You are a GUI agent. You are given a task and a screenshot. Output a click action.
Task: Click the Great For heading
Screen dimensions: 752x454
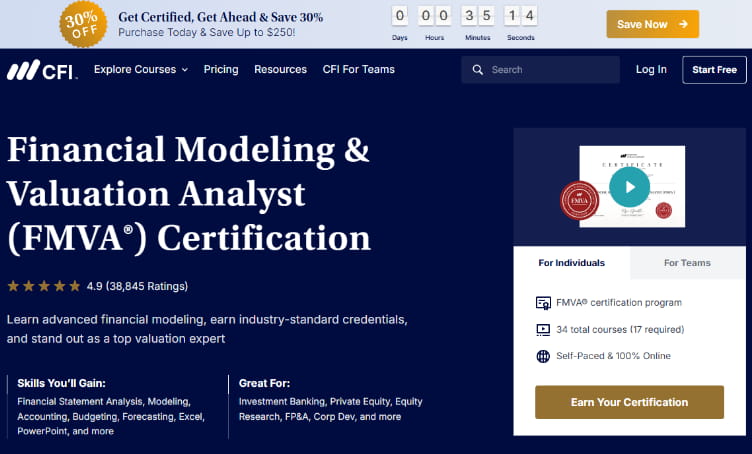[x=264, y=383]
